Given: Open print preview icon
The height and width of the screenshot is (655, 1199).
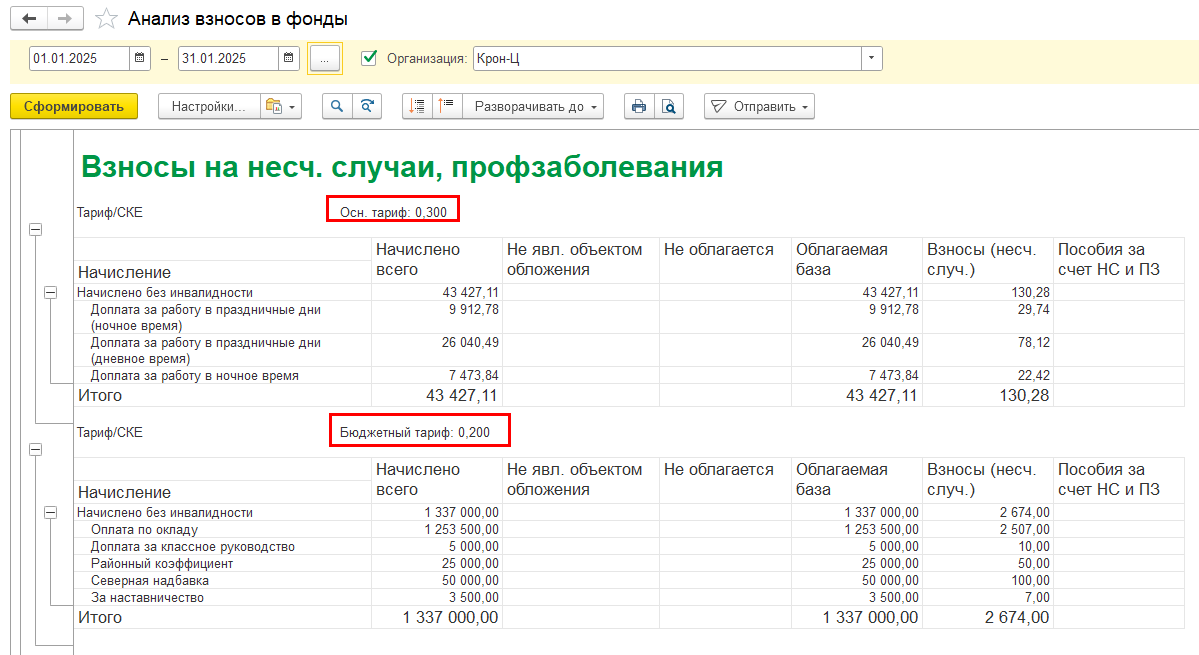Looking at the screenshot, I should [x=669, y=107].
